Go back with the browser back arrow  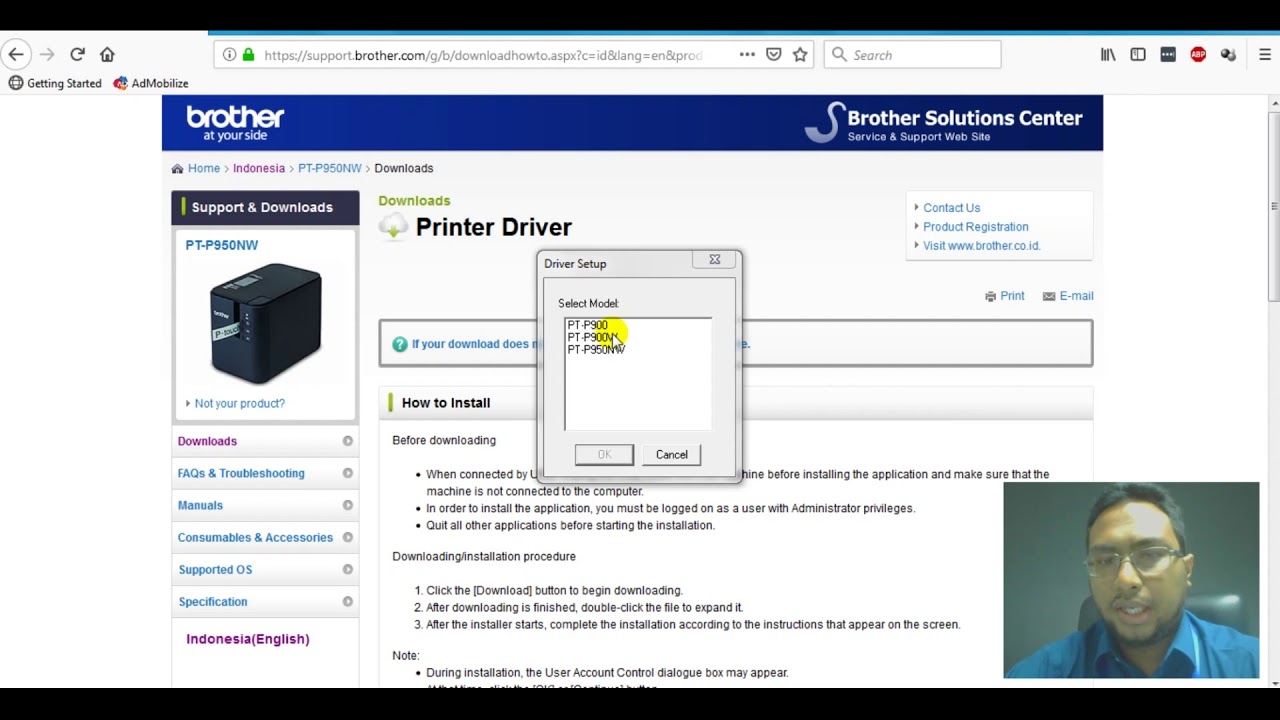coord(16,55)
